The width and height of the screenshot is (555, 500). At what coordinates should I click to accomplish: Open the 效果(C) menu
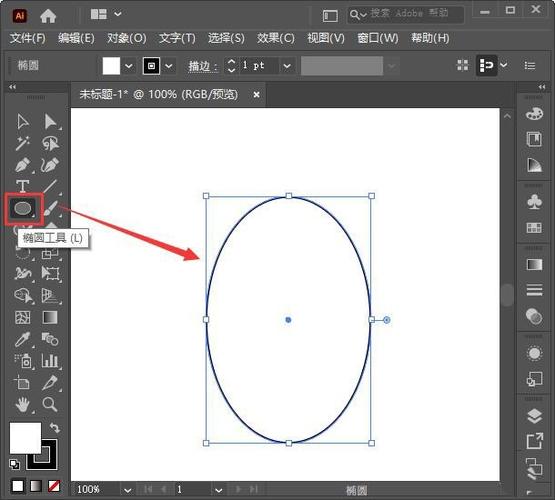[276, 38]
